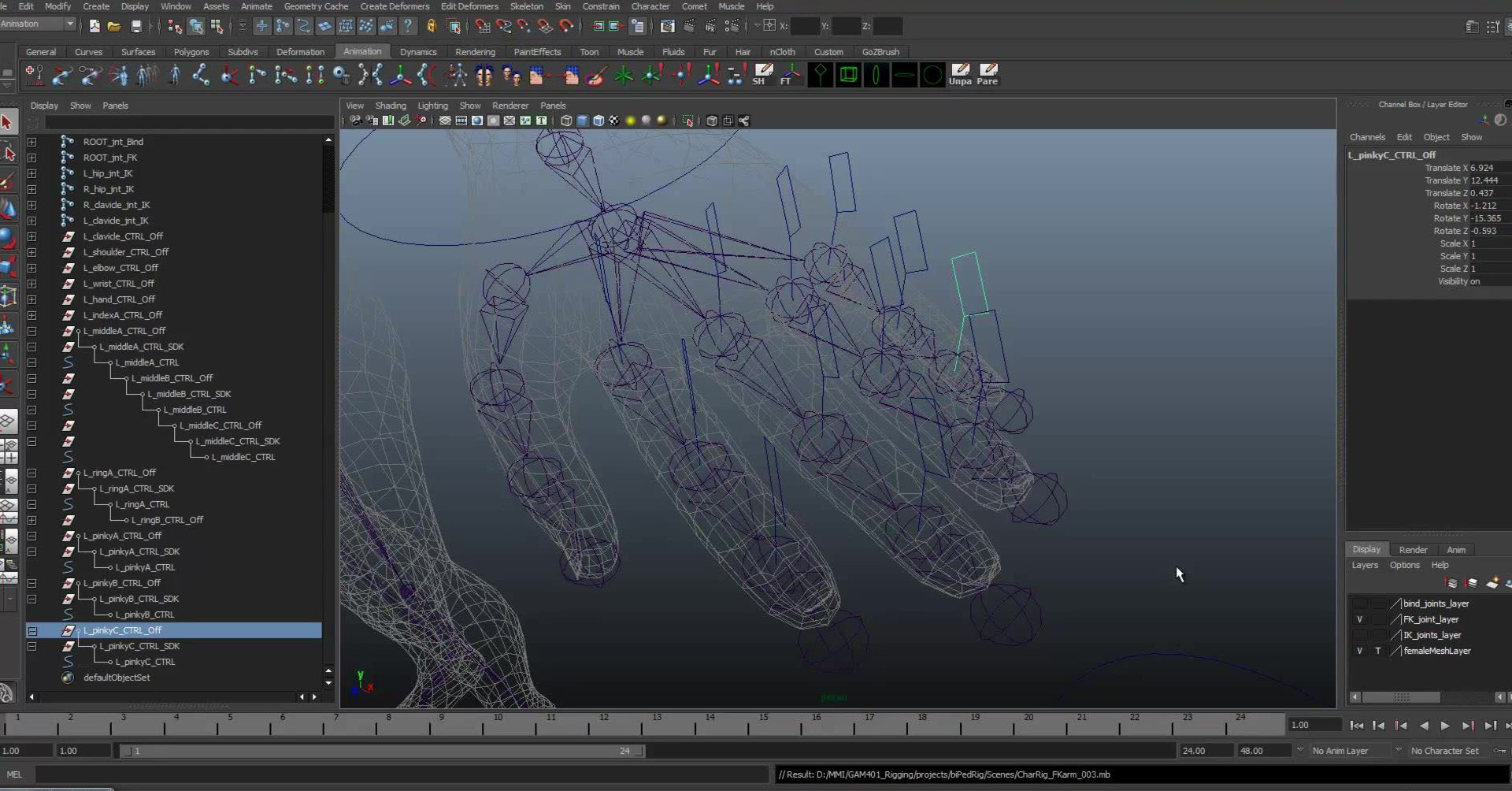Image resolution: width=1512 pixels, height=791 pixels.
Task: Click the Unpa shelf button
Action: point(960,75)
